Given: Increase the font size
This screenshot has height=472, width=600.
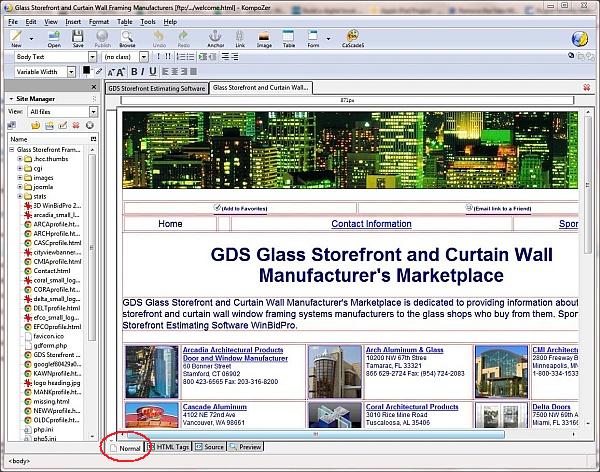Looking at the screenshot, I should [x=121, y=72].
